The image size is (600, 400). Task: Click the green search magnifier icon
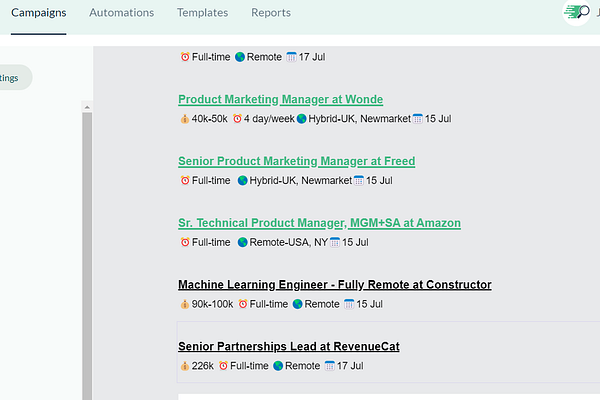click(576, 12)
